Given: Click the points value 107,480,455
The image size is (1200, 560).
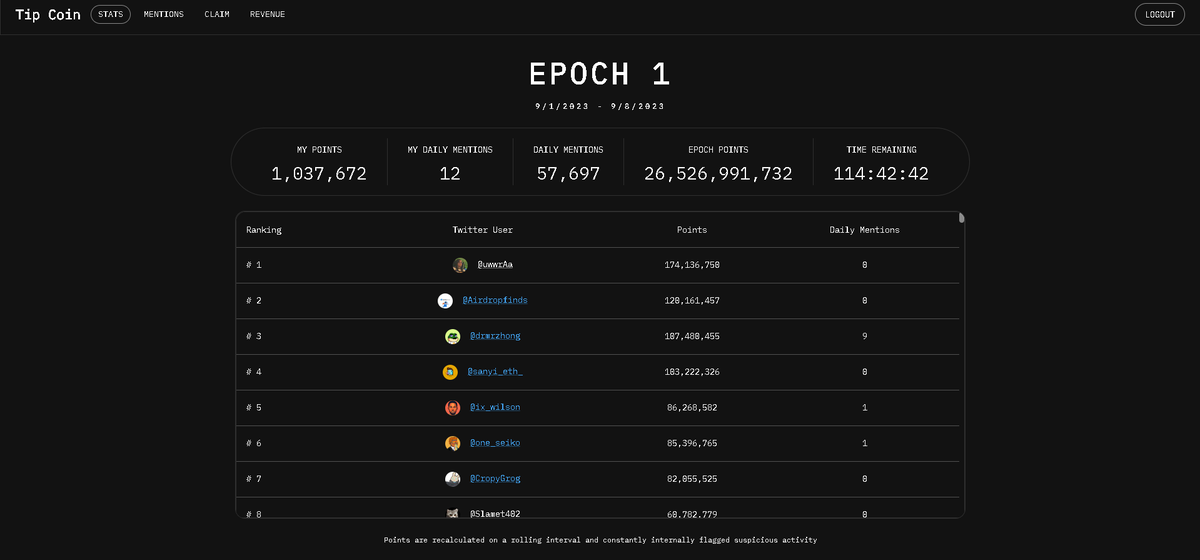Looking at the screenshot, I should (692, 336).
